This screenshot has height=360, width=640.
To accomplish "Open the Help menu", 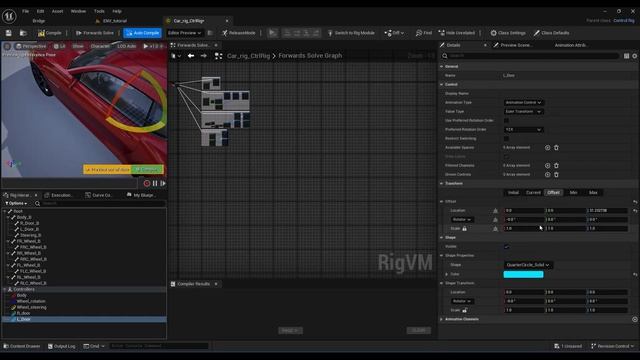I will 117,11.
